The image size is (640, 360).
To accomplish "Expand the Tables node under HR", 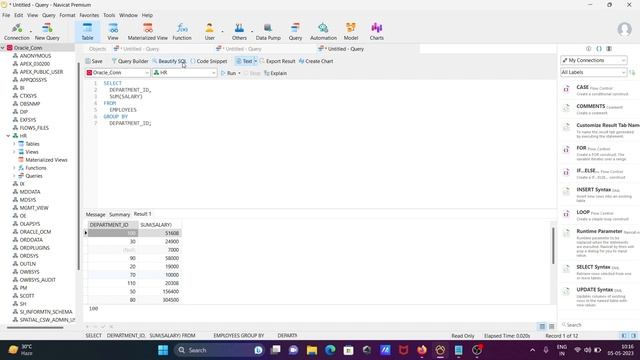I will [x=14, y=144].
